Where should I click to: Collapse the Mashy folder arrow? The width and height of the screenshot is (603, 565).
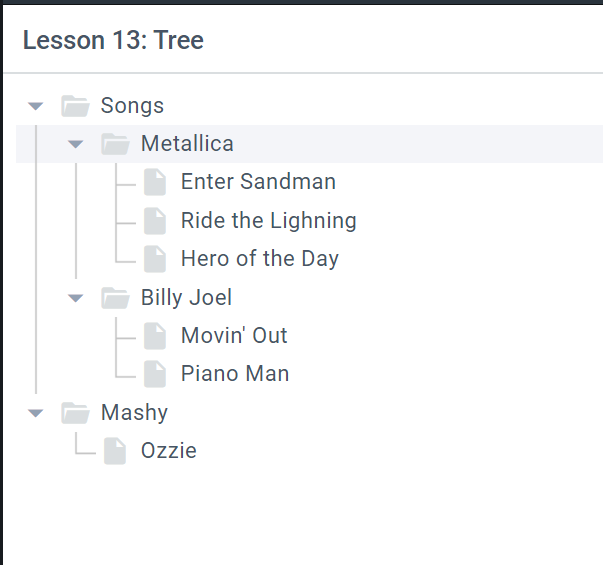click(36, 413)
